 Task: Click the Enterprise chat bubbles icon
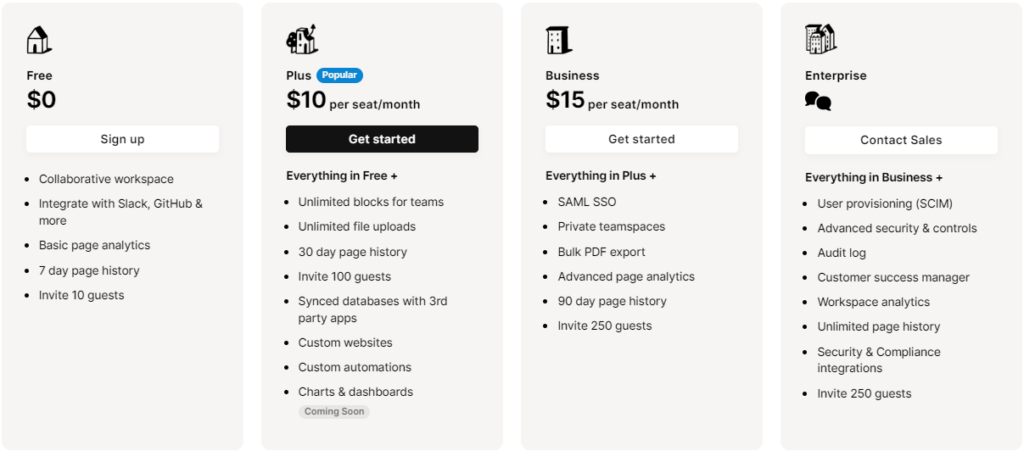[818, 101]
